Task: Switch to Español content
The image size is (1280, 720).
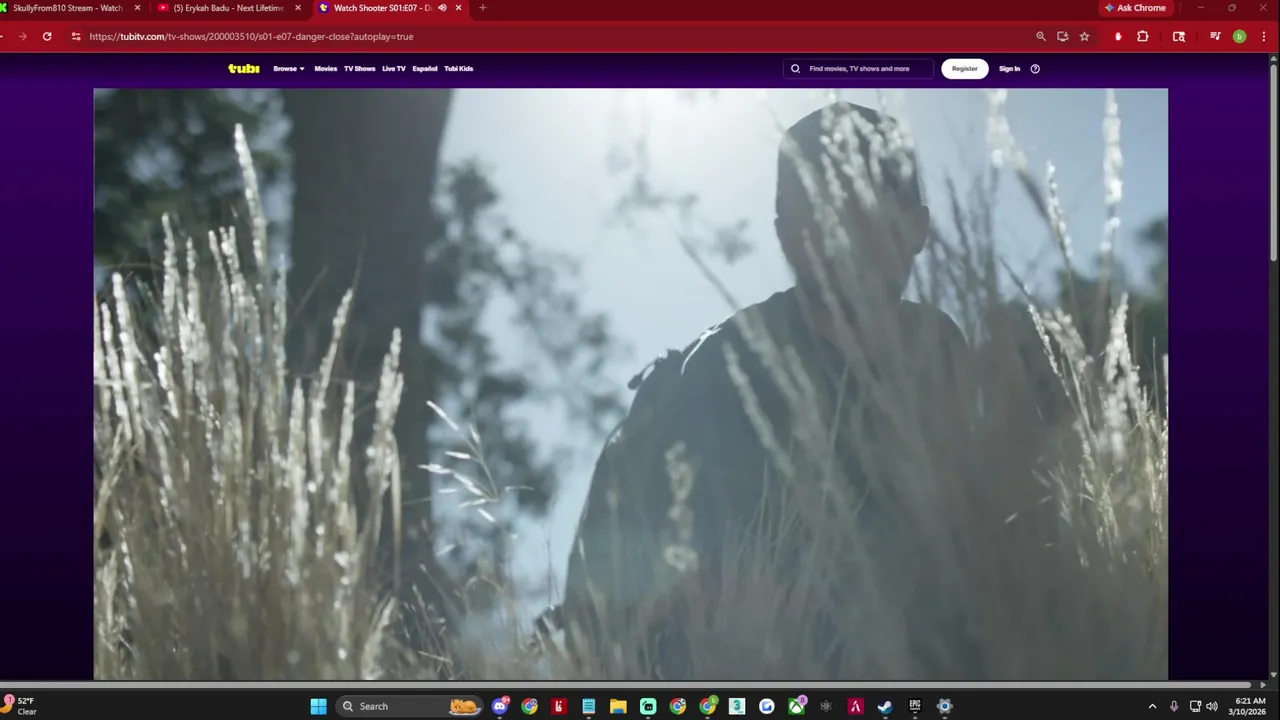Action: point(425,69)
